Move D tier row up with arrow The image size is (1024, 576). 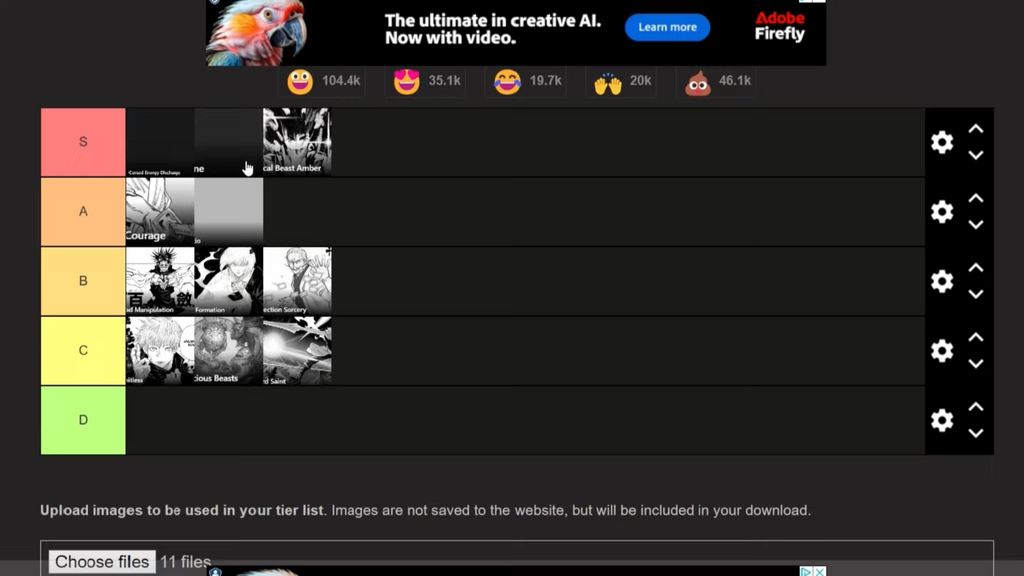pyautogui.click(x=976, y=407)
